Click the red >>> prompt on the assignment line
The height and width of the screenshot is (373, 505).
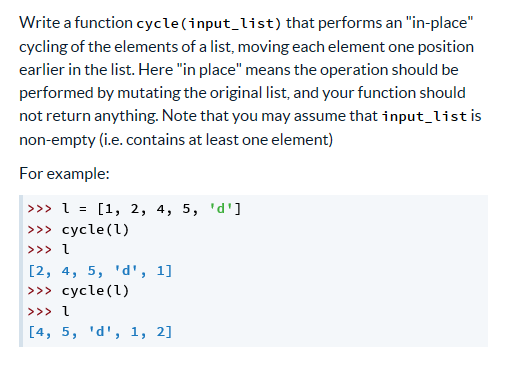pyautogui.click(x=40, y=209)
